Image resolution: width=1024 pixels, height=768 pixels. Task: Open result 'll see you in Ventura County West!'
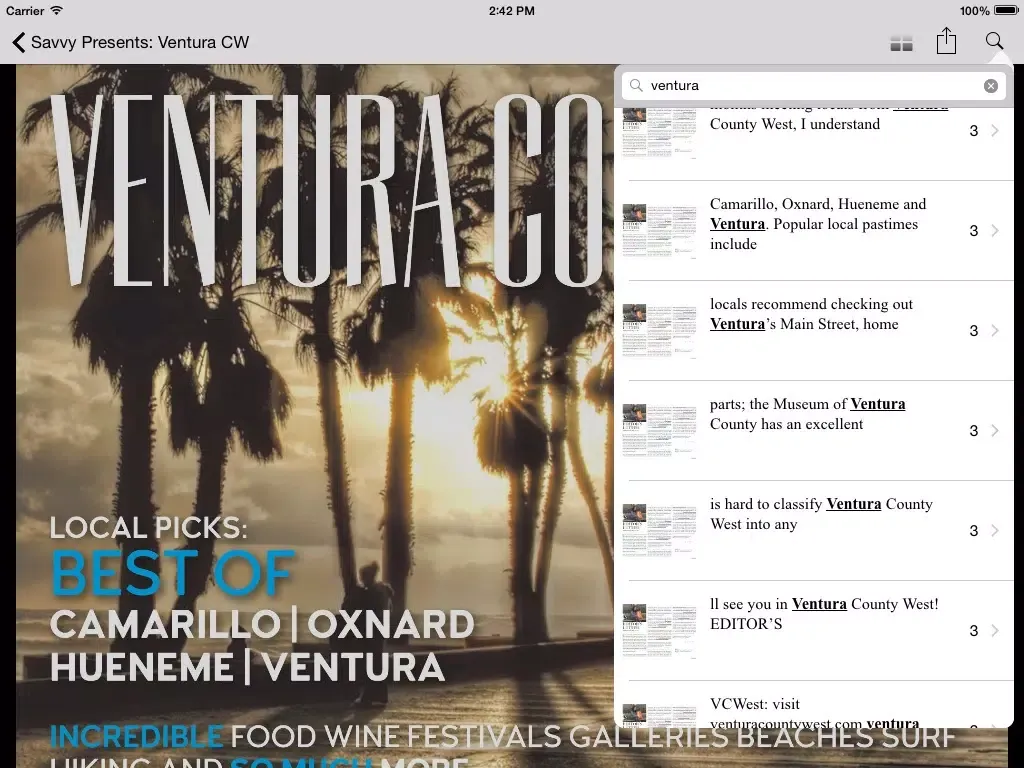click(x=814, y=630)
